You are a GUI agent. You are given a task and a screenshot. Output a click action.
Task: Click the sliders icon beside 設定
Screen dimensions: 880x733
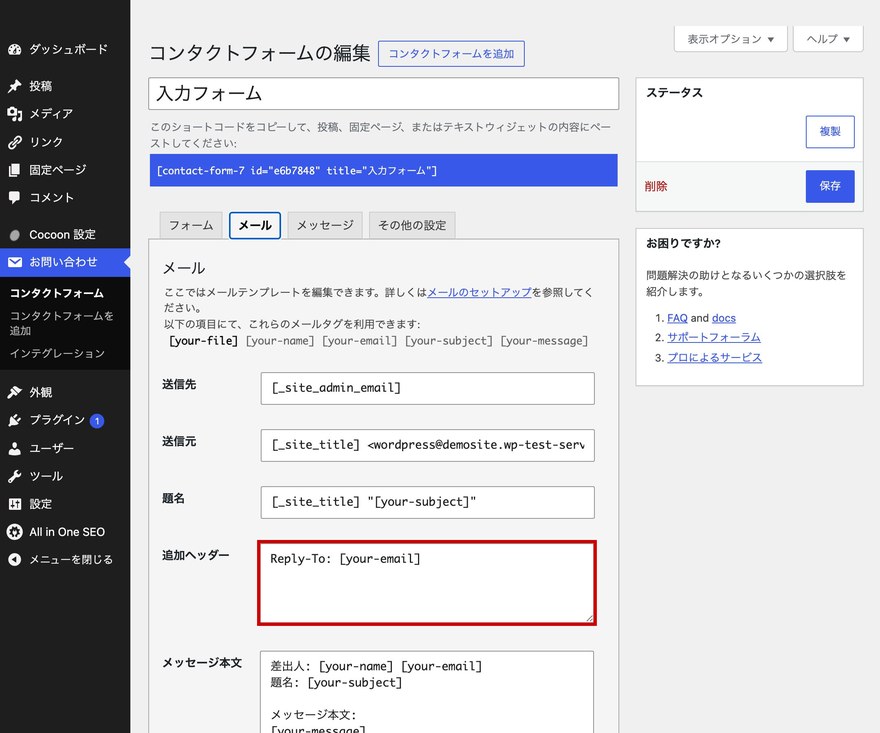(15, 504)
